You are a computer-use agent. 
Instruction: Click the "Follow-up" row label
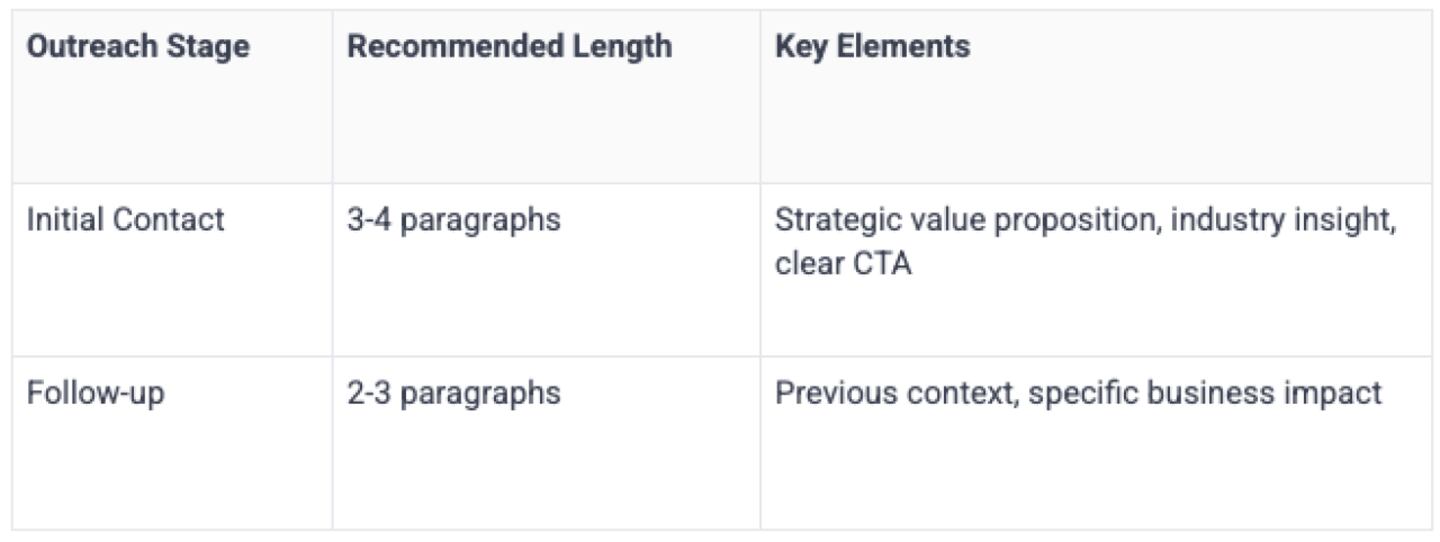click(x=96, y=393)
